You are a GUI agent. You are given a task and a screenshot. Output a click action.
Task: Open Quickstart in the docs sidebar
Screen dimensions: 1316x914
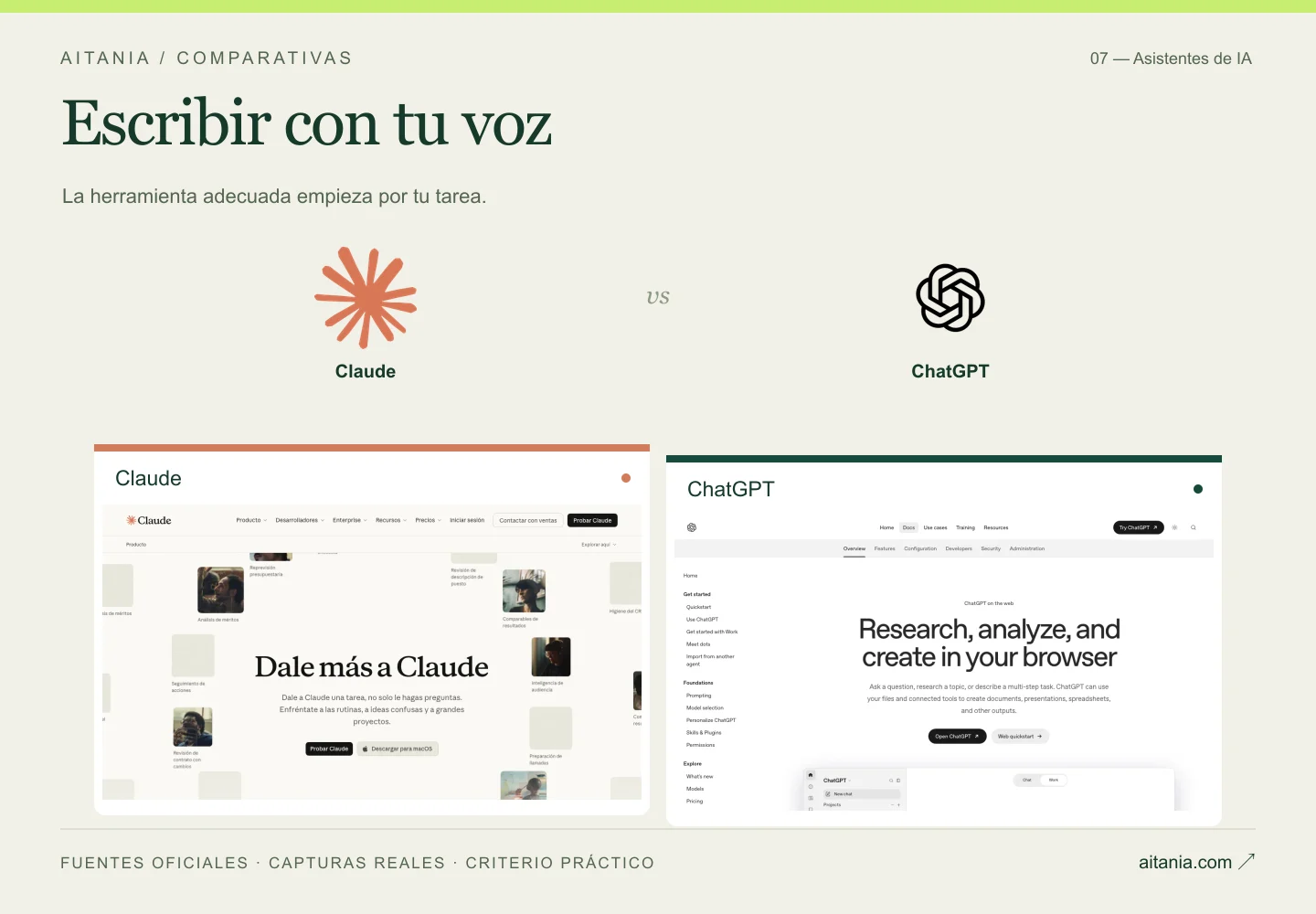click(699, 607)
